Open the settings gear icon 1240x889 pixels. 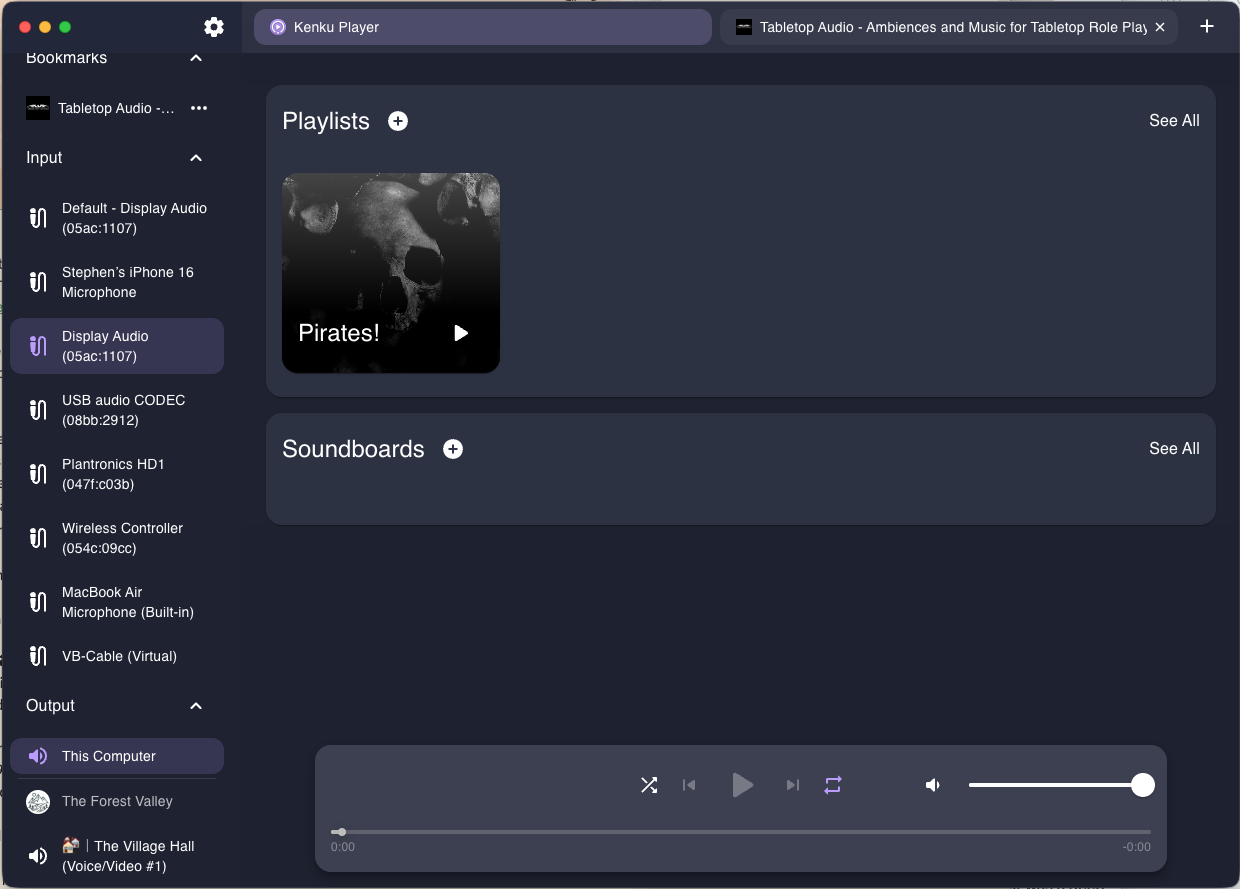click(214, 27)
